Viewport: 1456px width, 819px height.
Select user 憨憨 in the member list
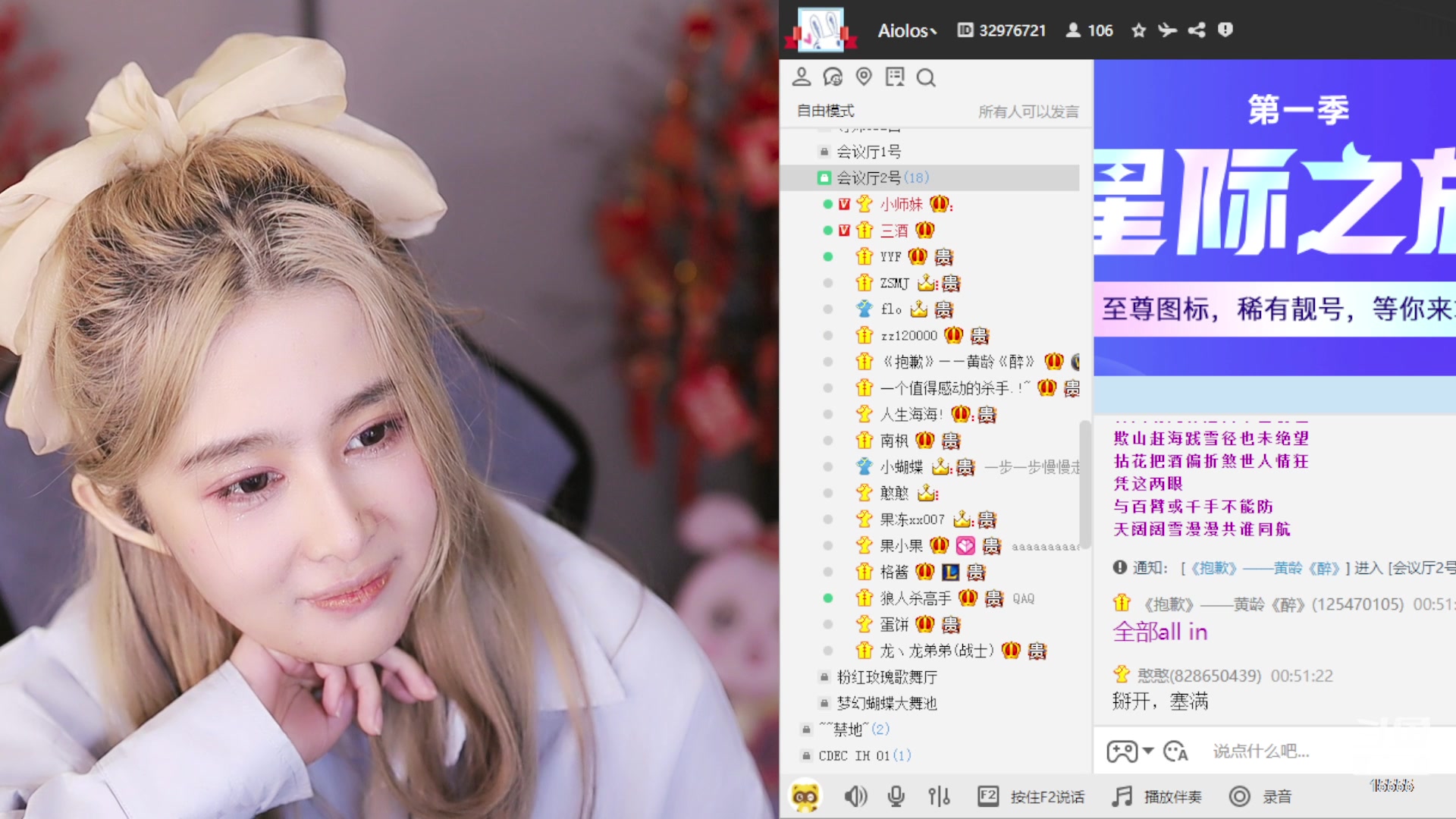coord(894,493)
